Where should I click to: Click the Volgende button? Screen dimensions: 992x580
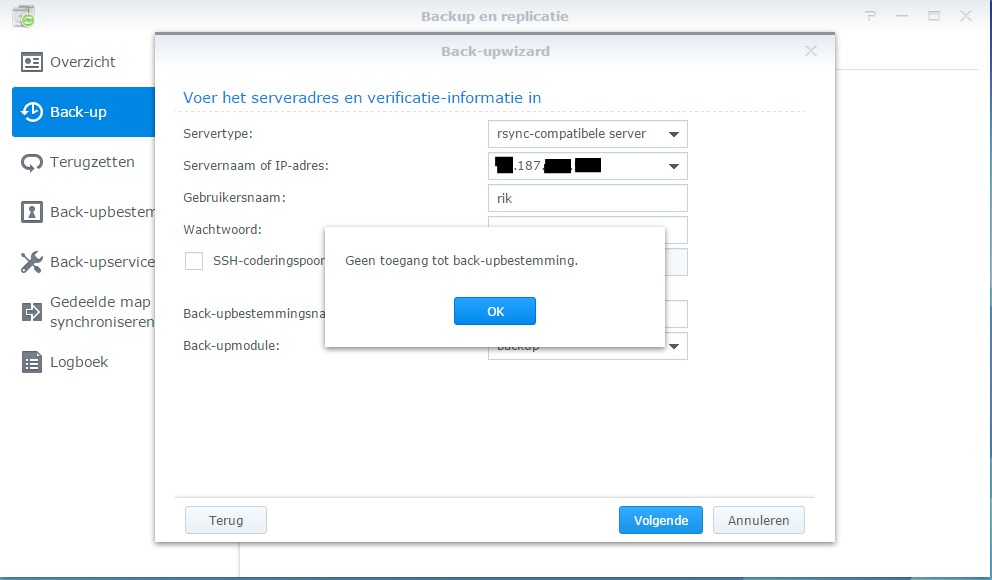(x=660, y=520)
